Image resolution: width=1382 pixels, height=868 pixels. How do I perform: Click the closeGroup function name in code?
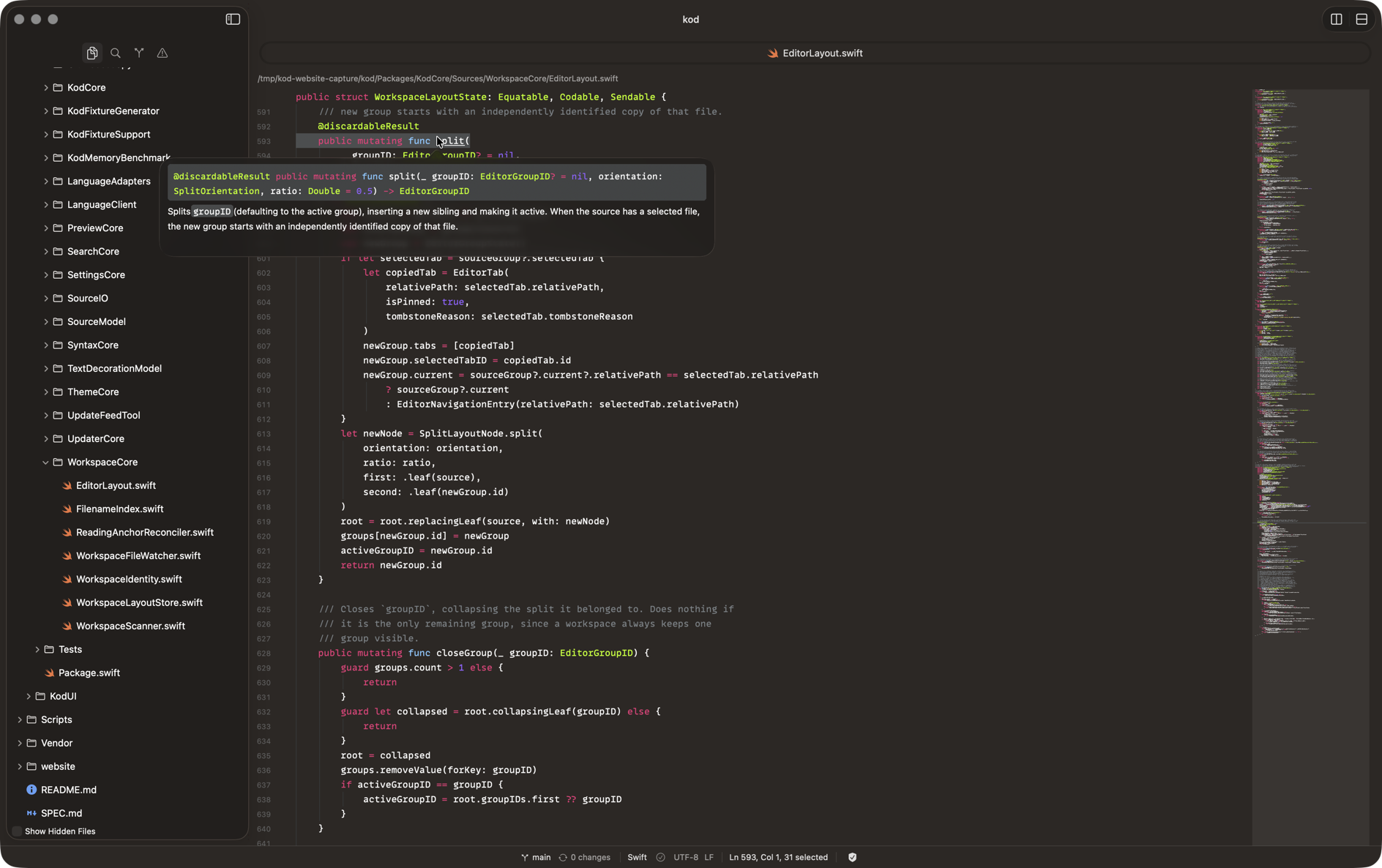point(464,653)
